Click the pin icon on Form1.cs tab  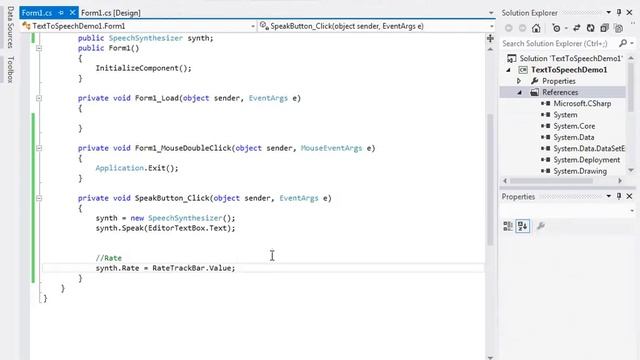pyautogui.click(x=61, y=13)
